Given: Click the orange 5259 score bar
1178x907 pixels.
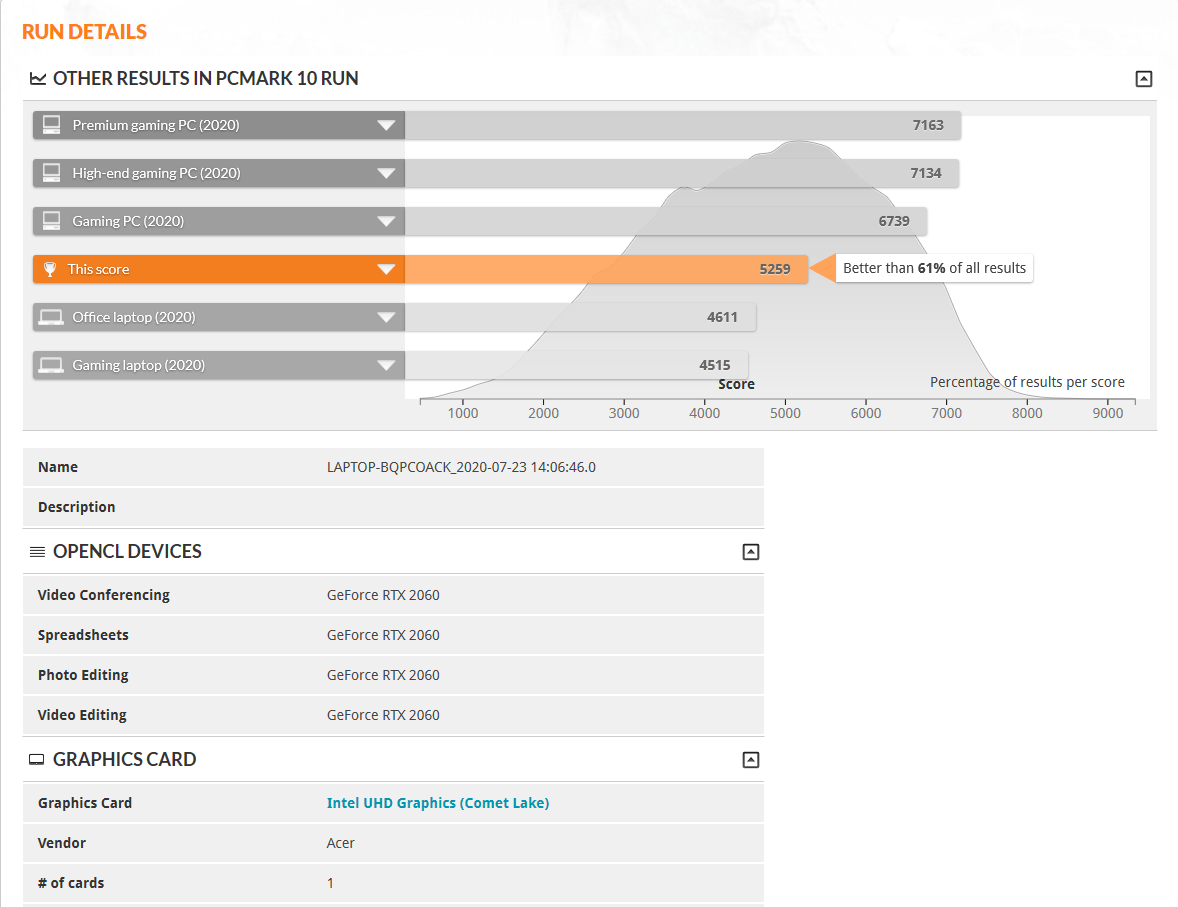Looking at the screenshot, I should tap(605, 269).
